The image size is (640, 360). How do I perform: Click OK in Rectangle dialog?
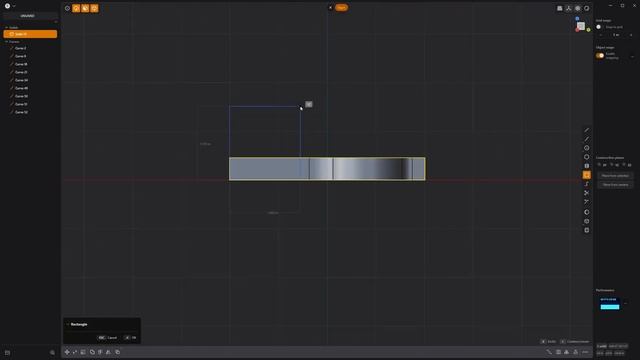(131, 338)
